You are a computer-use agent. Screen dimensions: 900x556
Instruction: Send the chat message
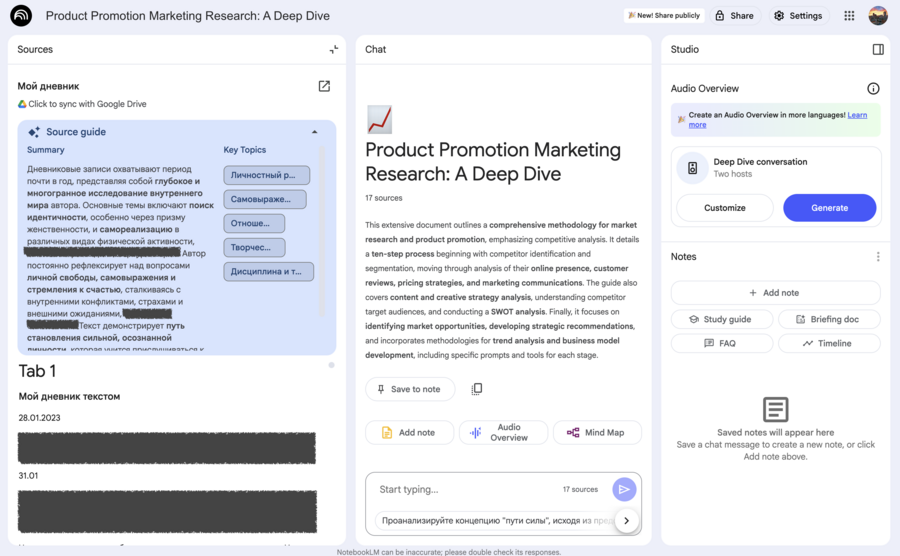[624, 489]
